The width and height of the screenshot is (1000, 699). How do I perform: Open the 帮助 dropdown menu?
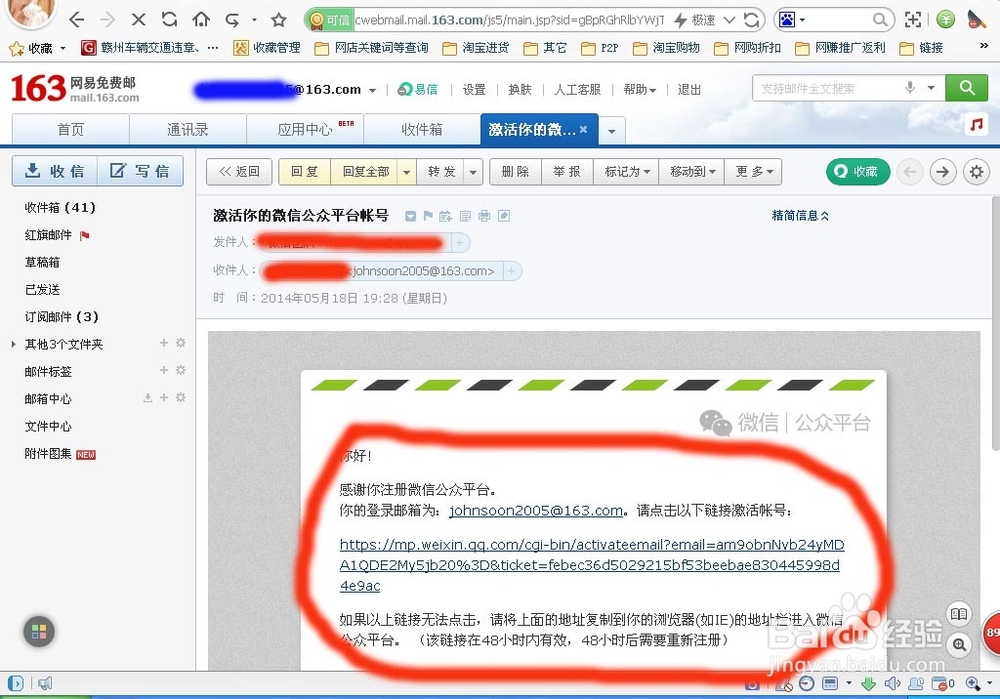(x=640, y=89)
